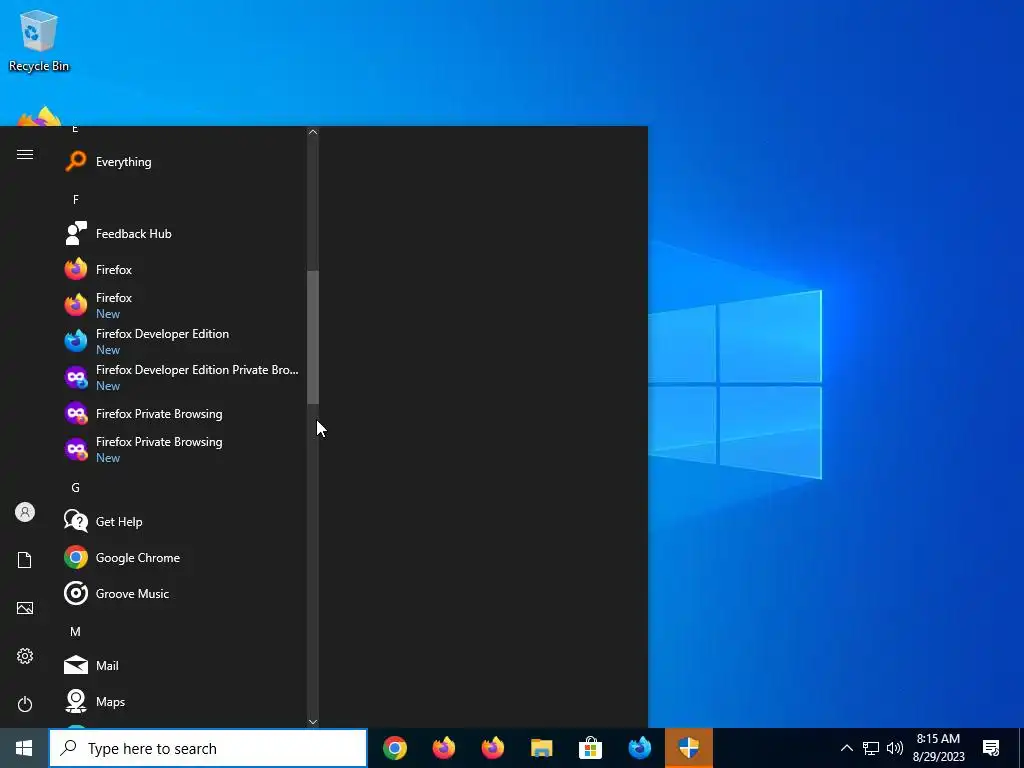The width and height of the screenshot is (1024, 768).
Task: Open Microsoft Store from the taskbar
Action: (590, 748)
